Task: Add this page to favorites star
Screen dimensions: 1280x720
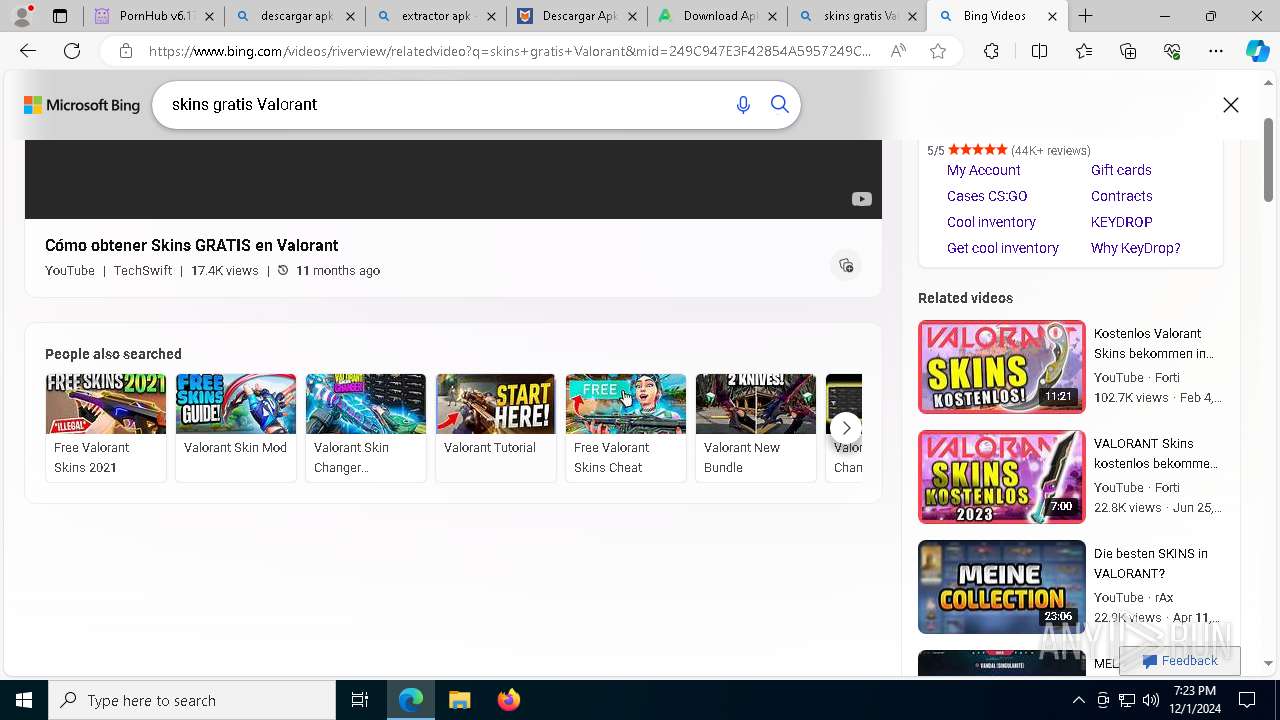Action: [x=938, y=51]
